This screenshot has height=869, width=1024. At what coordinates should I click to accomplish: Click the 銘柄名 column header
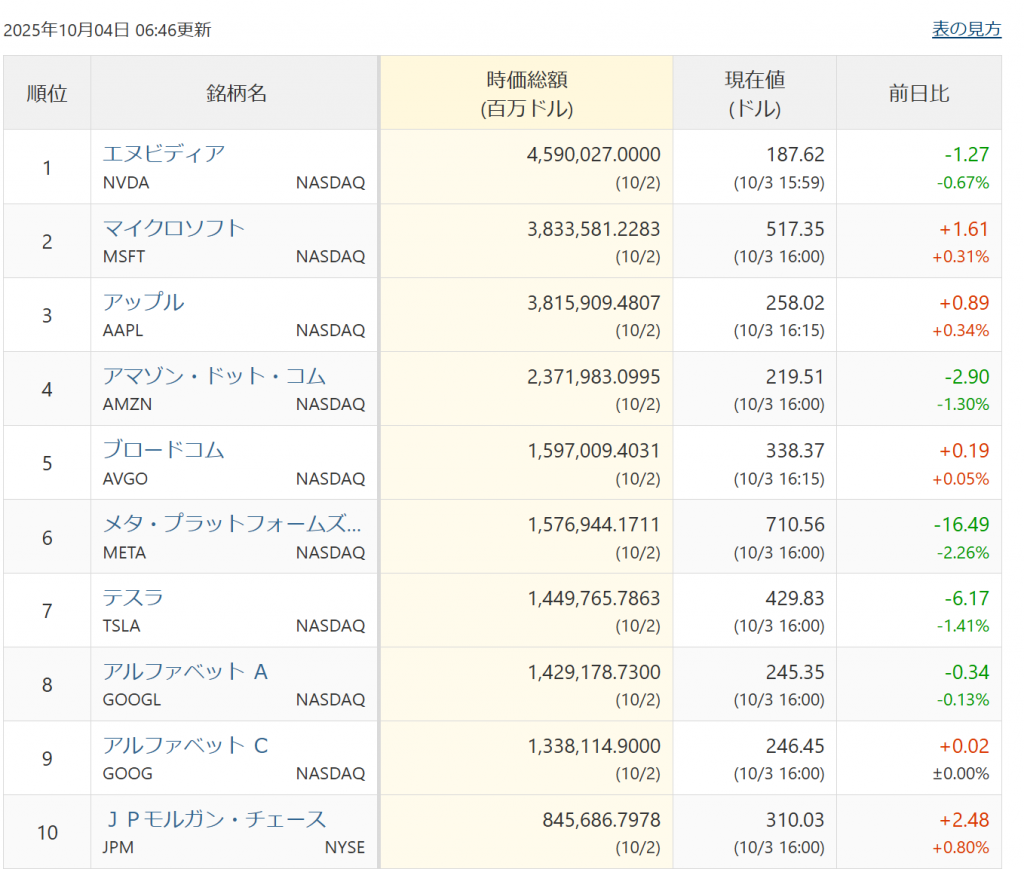pos(236,94)
